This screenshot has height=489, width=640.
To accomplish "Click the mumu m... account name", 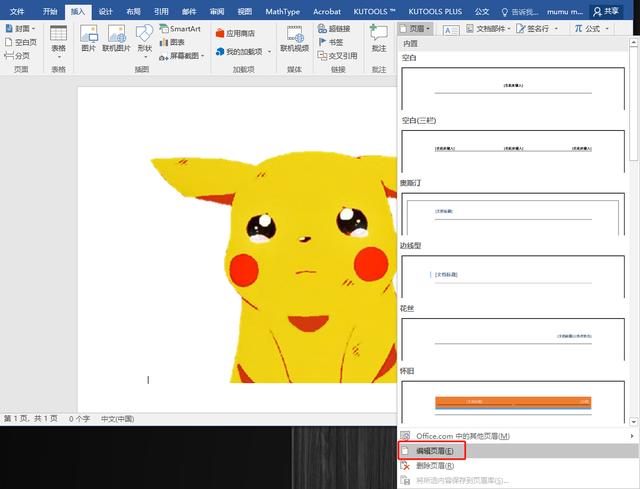I will [565, 12].
